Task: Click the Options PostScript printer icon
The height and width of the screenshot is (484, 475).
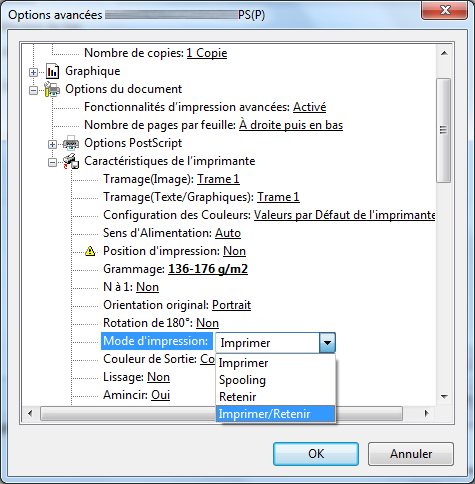Action: pyautogui.click(x=71, y=143)
